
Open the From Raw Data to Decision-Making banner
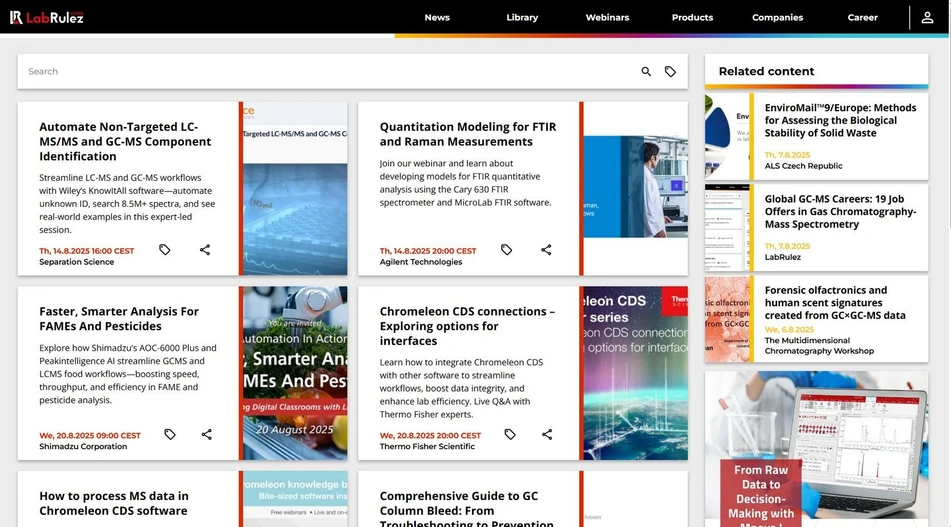[816, 449]
